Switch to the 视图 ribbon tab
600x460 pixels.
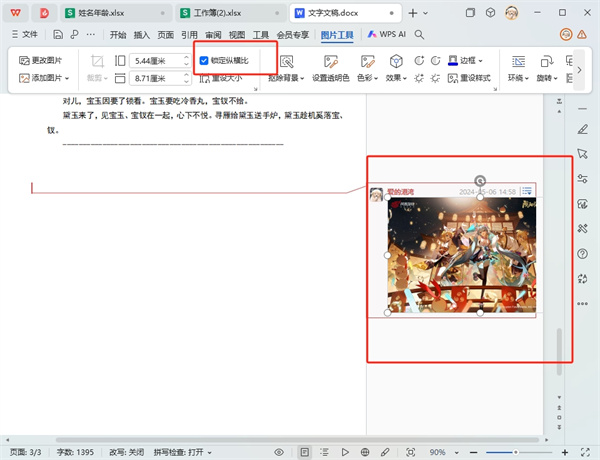[237, 35]
